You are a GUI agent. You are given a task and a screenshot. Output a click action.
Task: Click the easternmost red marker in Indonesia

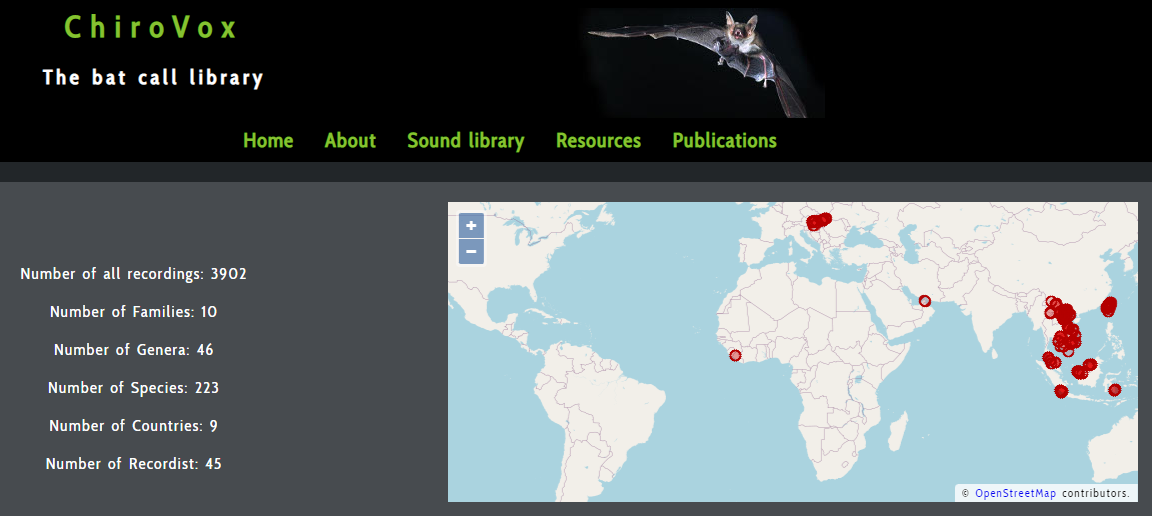click(1115, 389)
